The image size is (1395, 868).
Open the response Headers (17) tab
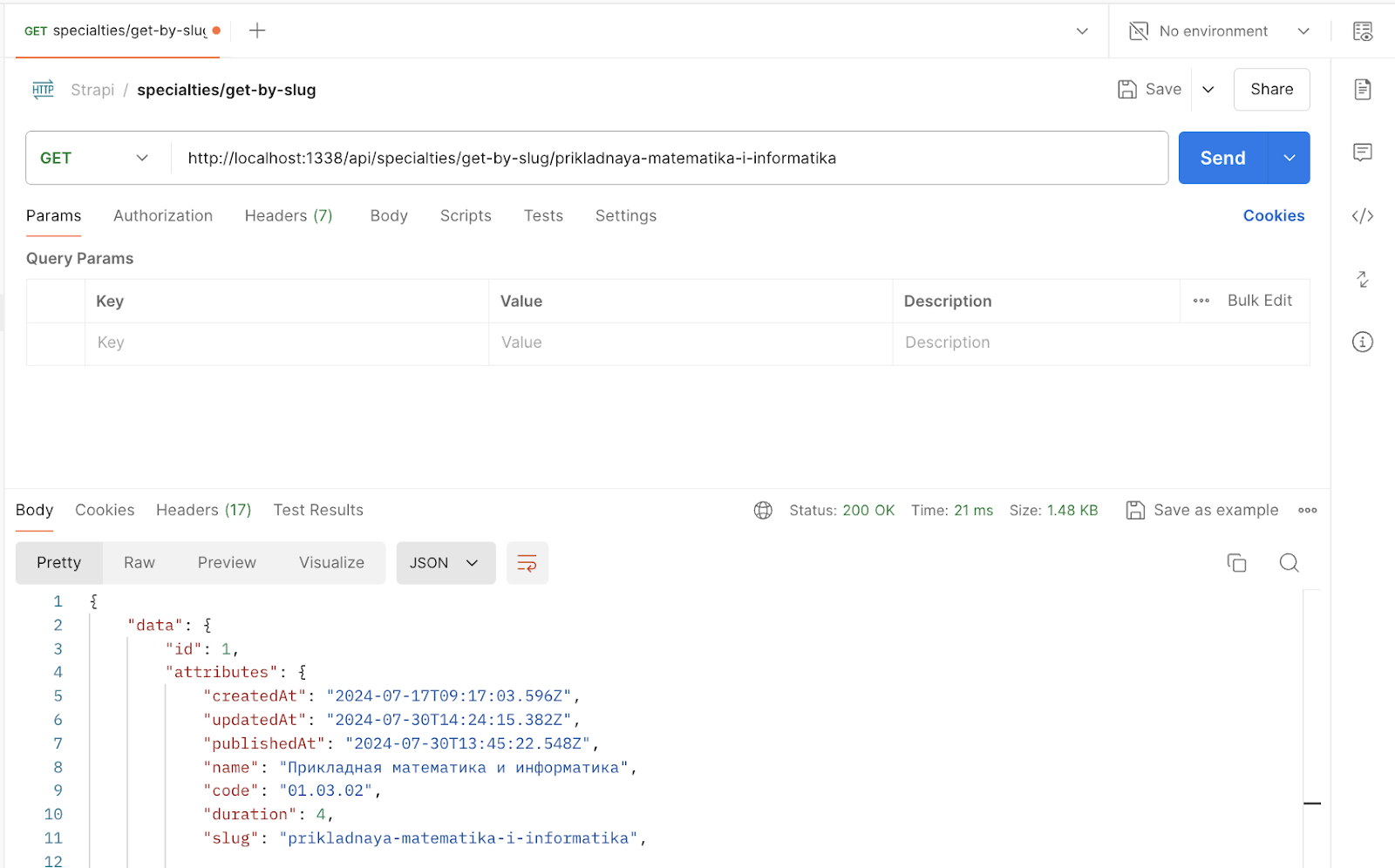[x=204, y=510]
